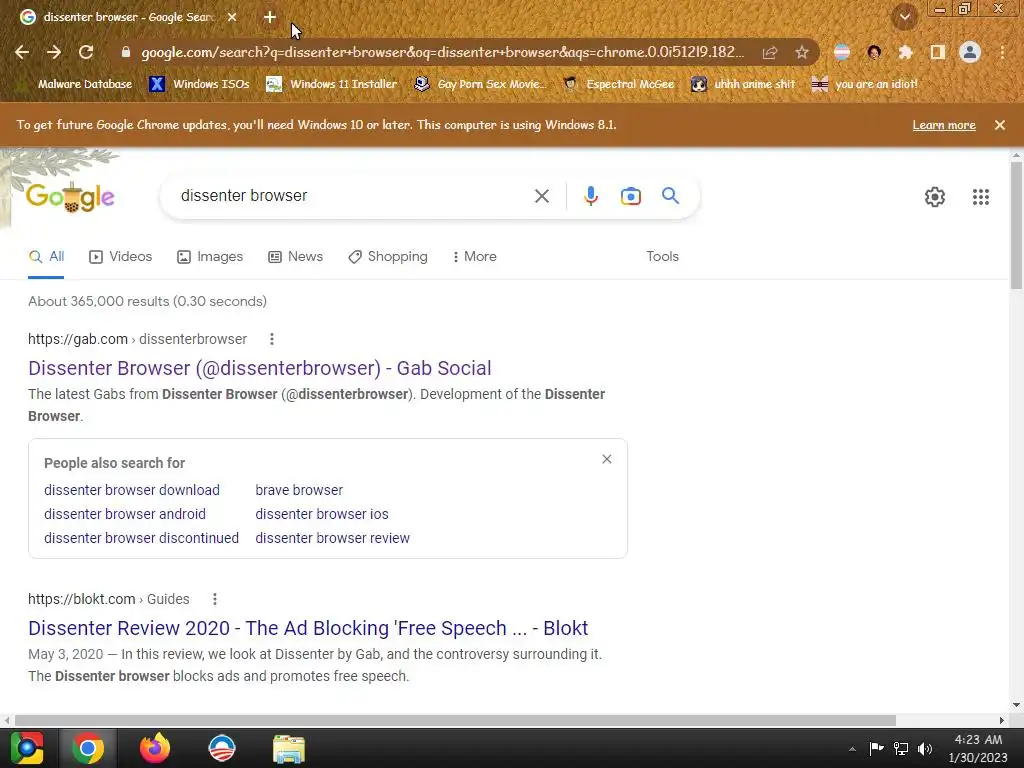Click into the search box text field
Viewport: 1024px width, 768px height.
(x=353, y=196)
